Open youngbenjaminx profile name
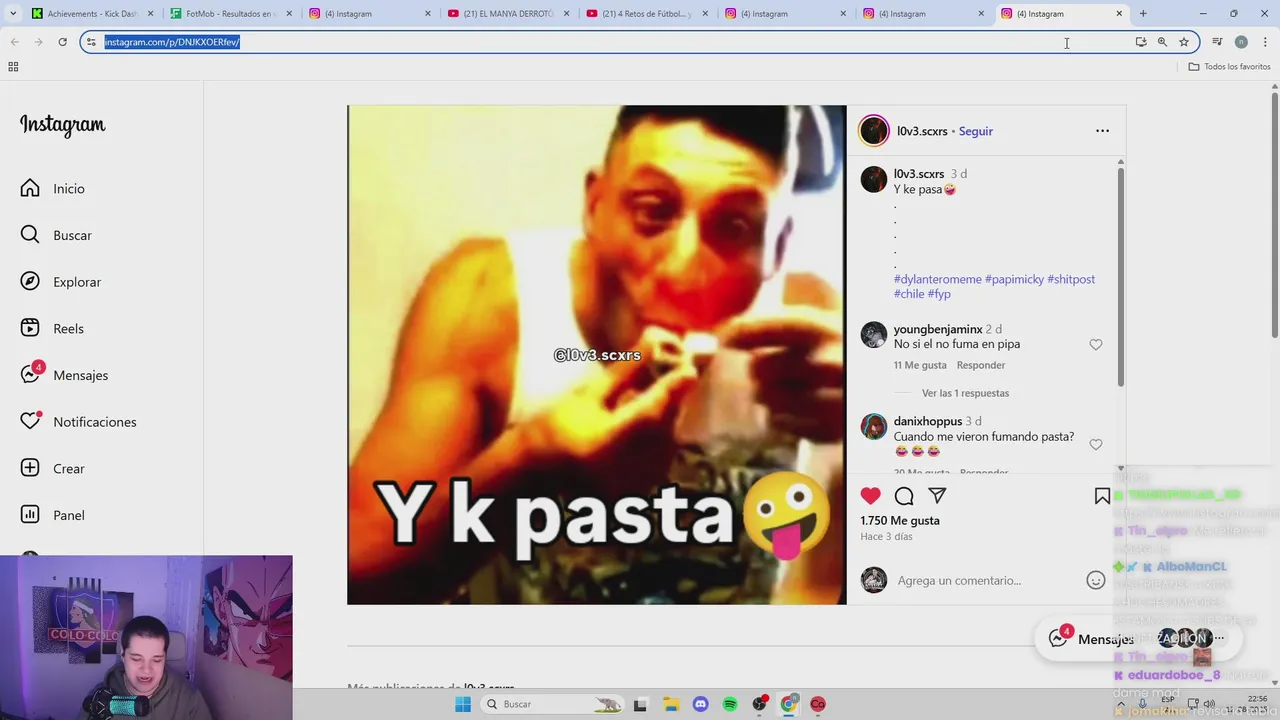1280x720 pixels. click(x=938, y=329)
